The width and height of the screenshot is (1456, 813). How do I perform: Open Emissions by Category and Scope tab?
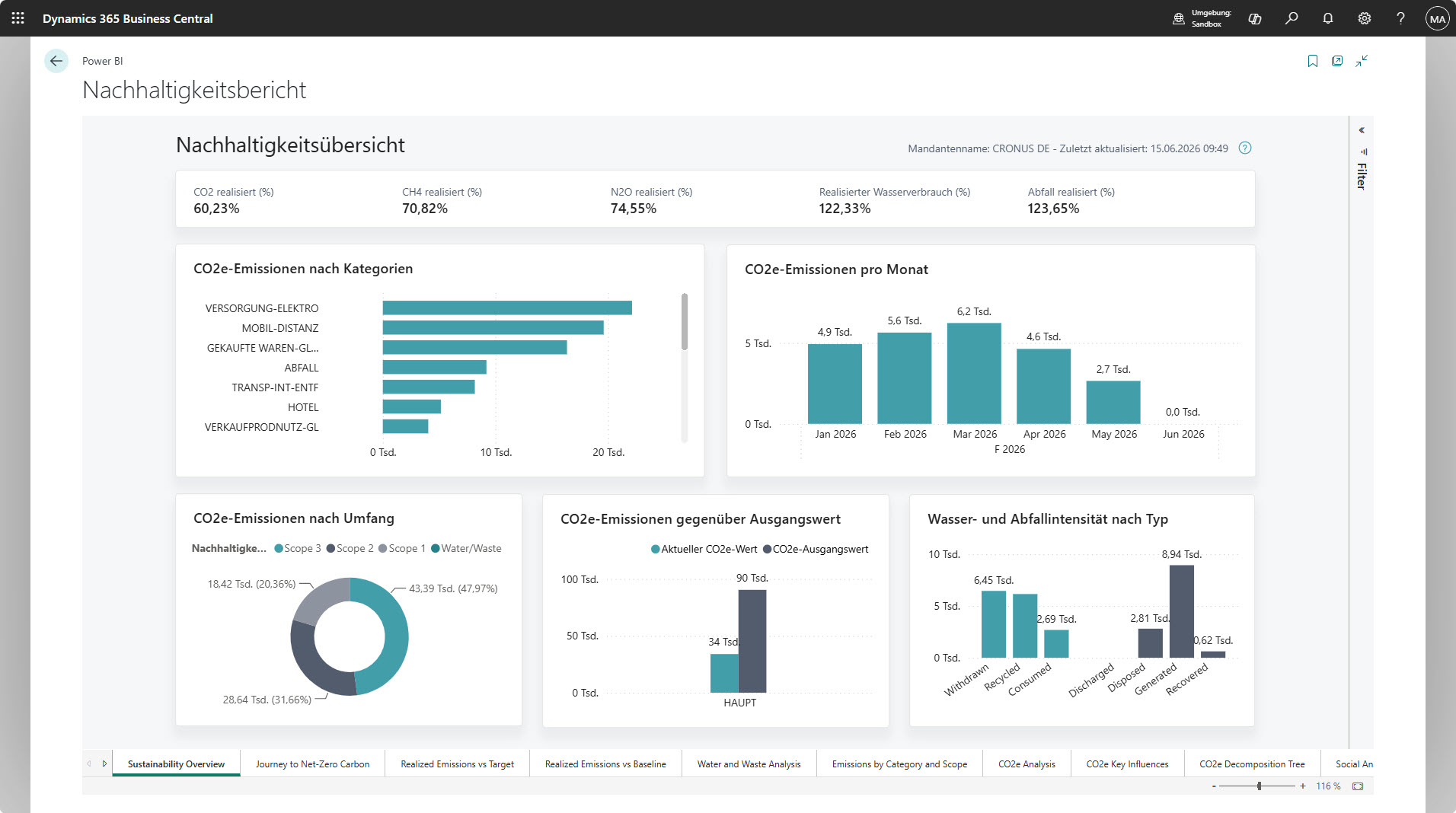899,764
